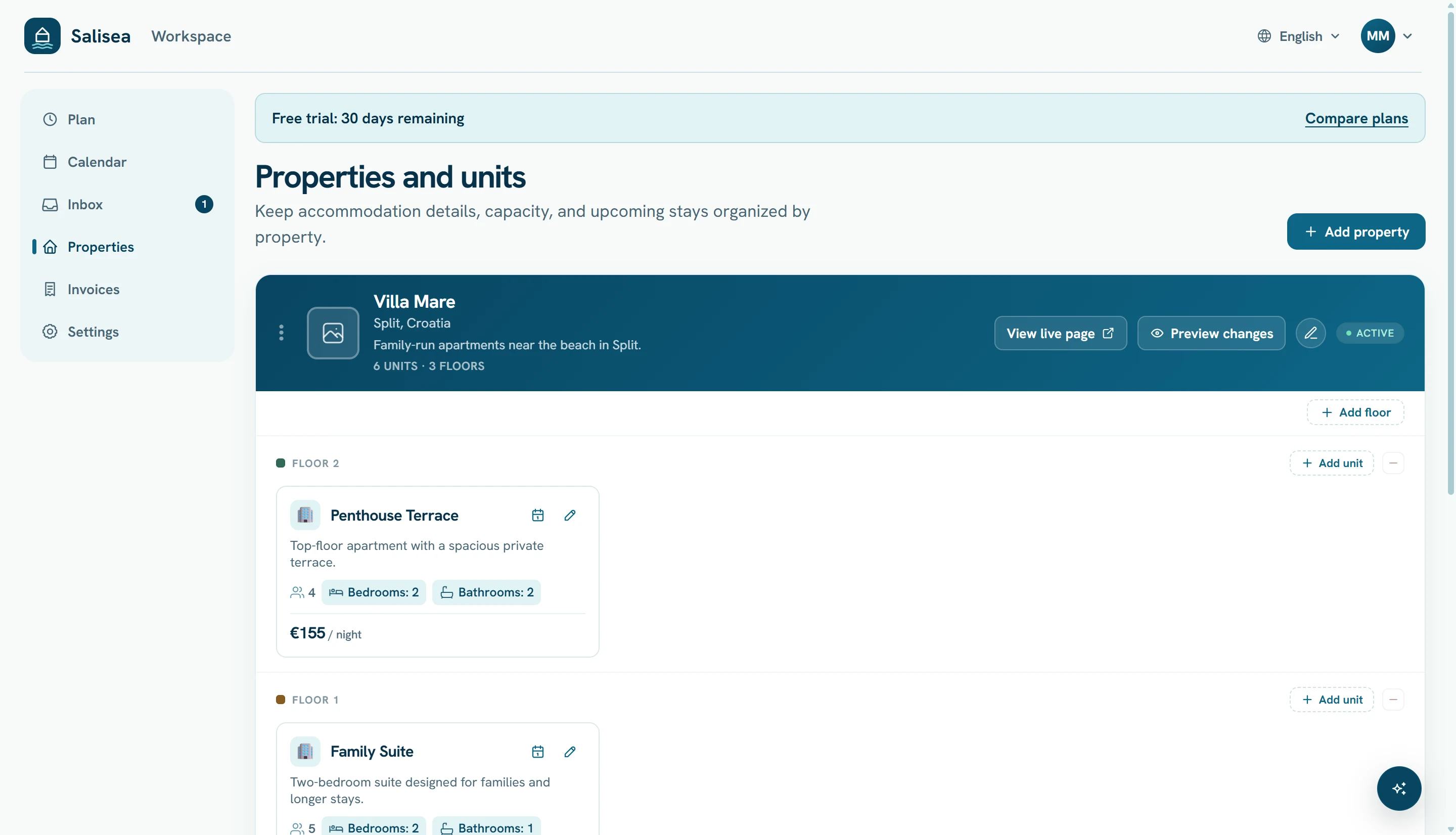This screenshot has height=835, width=1456.
Task: Click the Add floor button
Action: pos(1355,412)
